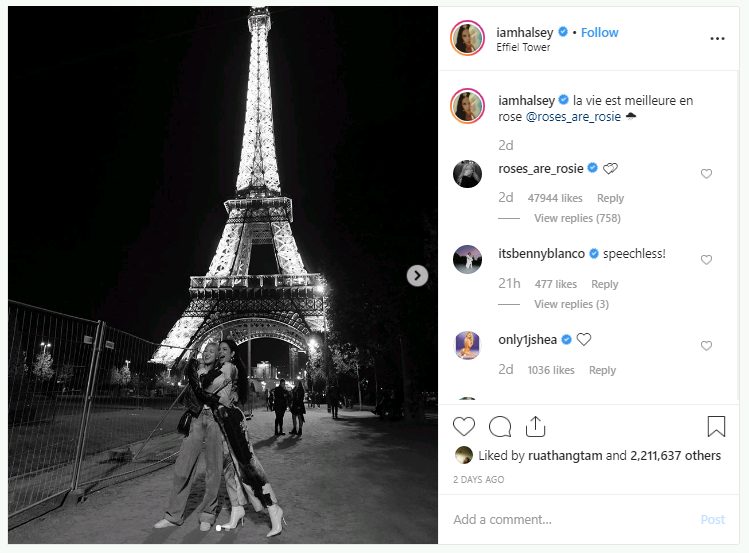This screenshot has height=553, width=749.
Task: Open the three-dot more options menu
Action: point(717,38)
